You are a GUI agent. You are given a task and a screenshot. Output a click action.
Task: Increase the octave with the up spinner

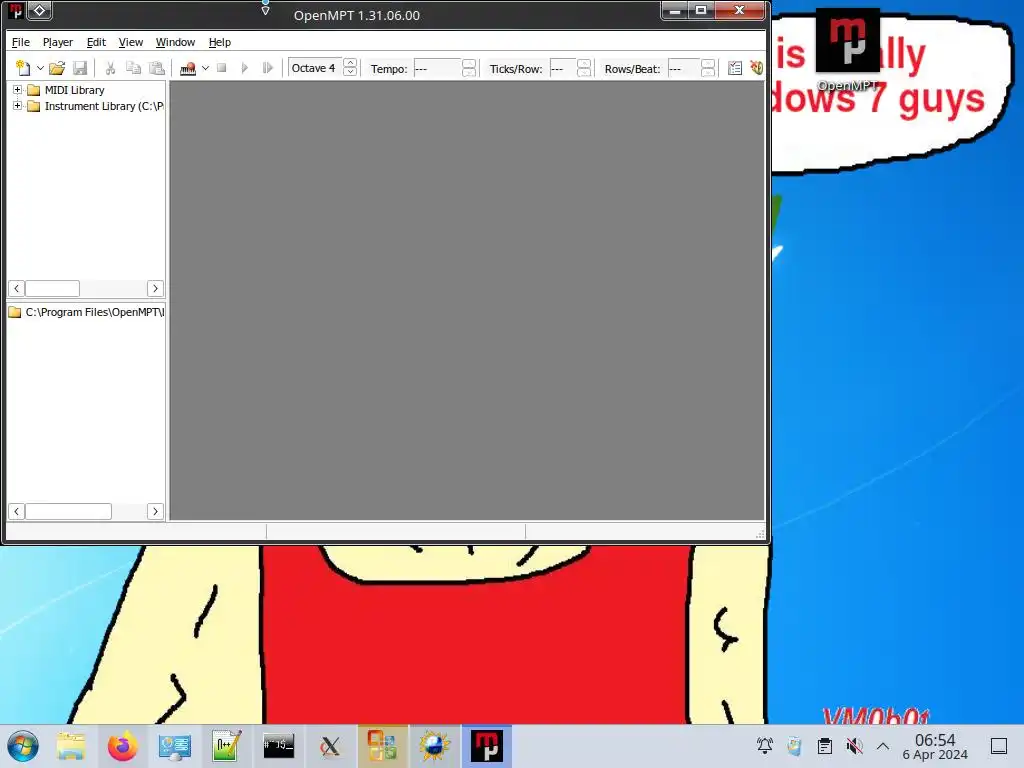tap(350, 63)
